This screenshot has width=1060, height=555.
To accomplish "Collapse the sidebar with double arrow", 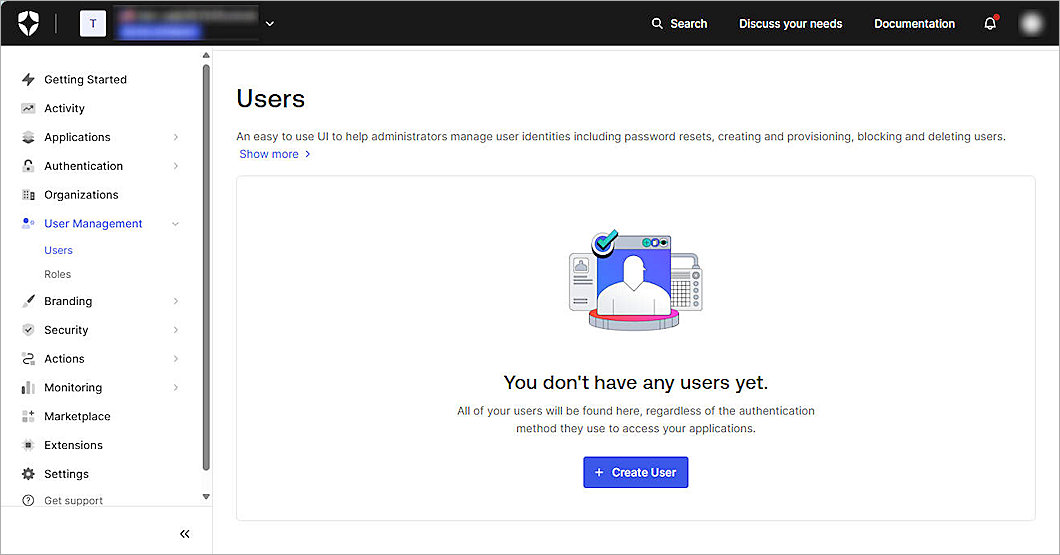I will tap(185, 534).
